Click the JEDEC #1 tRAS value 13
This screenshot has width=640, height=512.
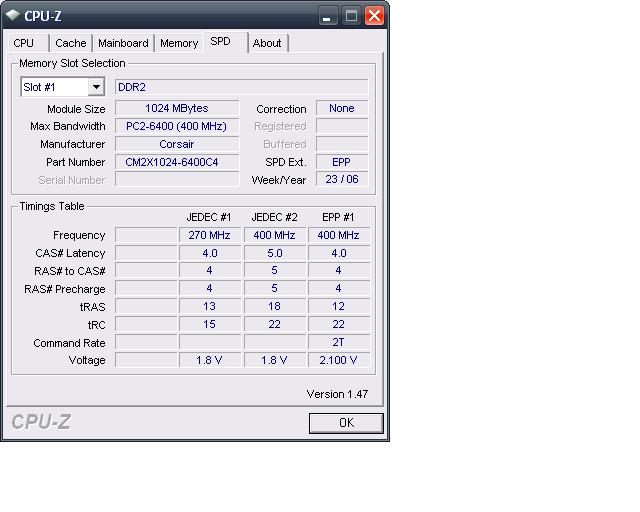click(x=209, y=306)
